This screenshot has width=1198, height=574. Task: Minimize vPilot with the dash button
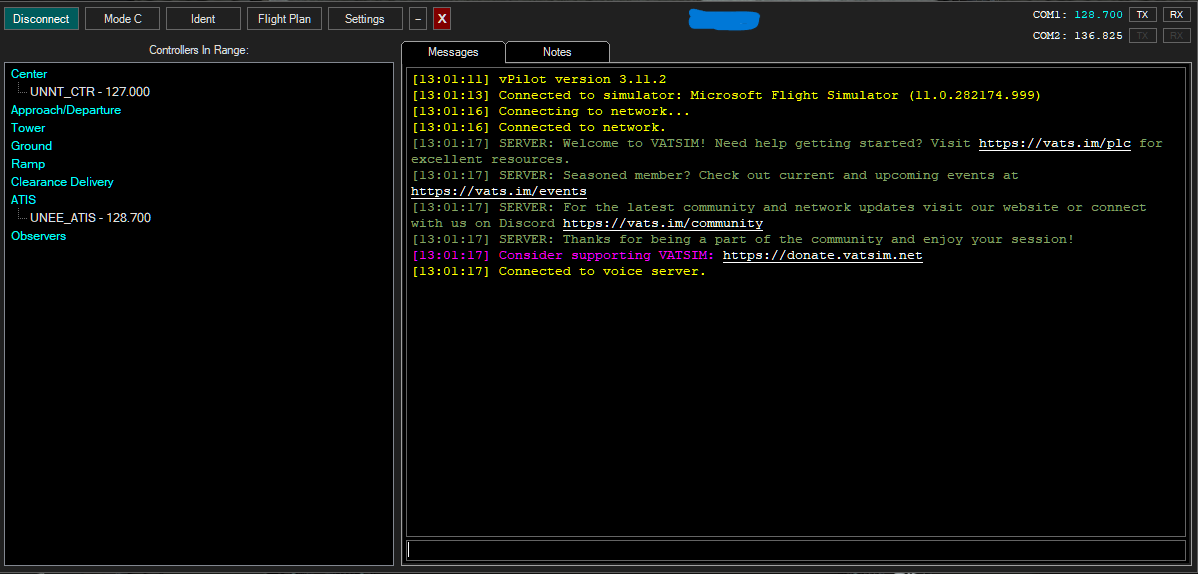coord(418,19)
